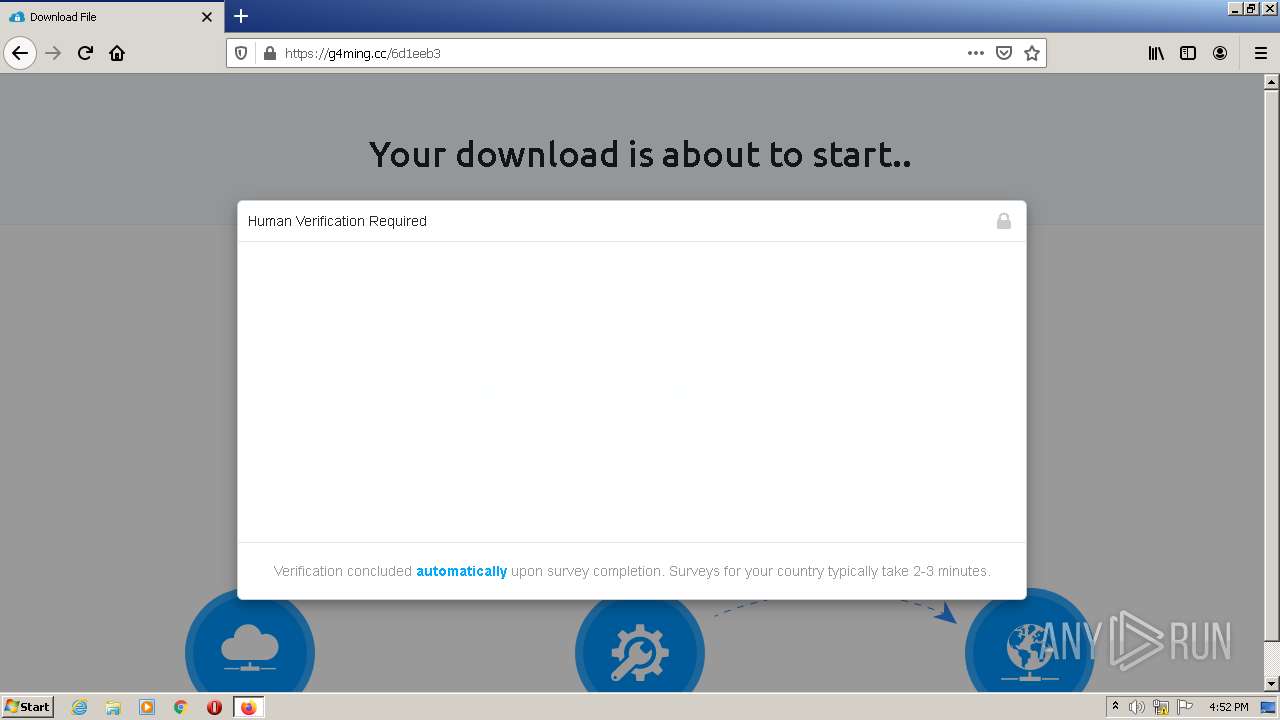Toggle the sidebar view
The width and height of the screenshot is (1280, 720).
click(x=1188, y=53)
